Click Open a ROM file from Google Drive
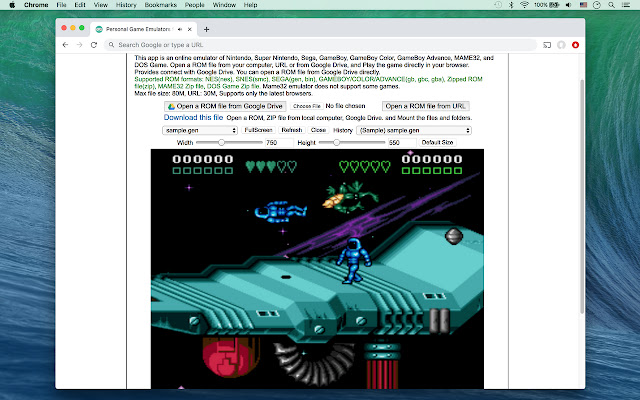Viewport: 640px width, 400px height. pyautogui.click(x=225, y=106)
